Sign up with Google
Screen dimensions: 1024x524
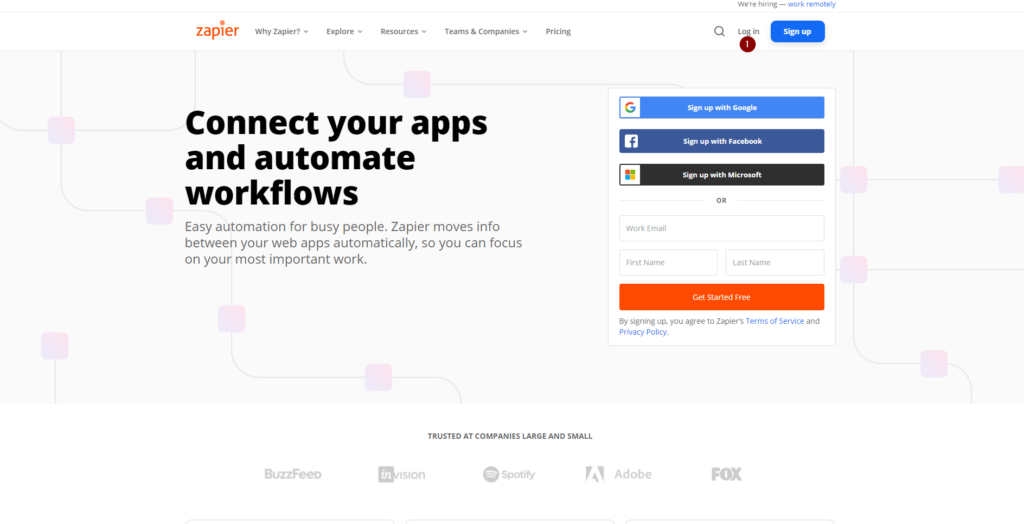click(x=722, y=108)
